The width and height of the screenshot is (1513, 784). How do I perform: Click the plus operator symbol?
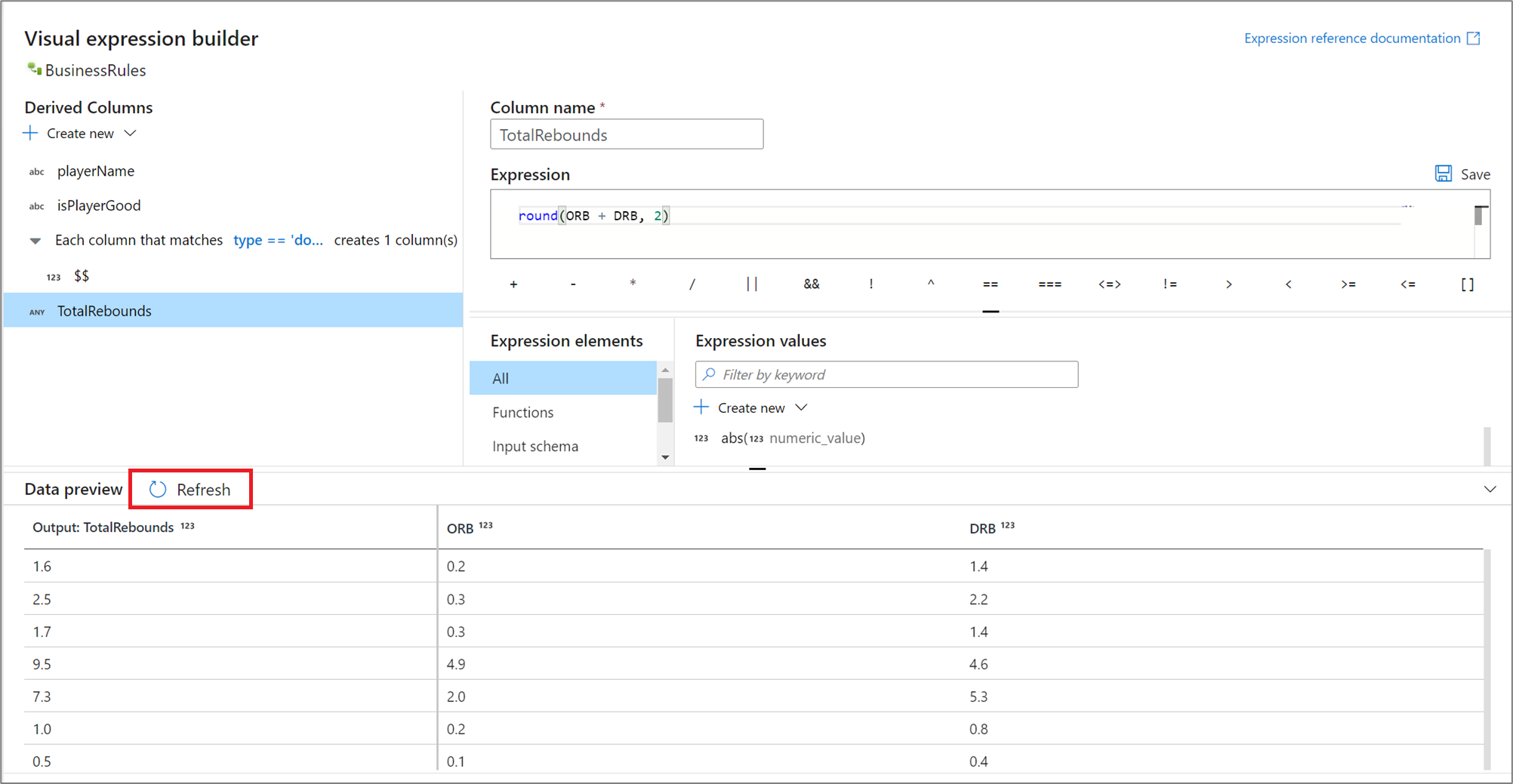(x=513, y=284)
